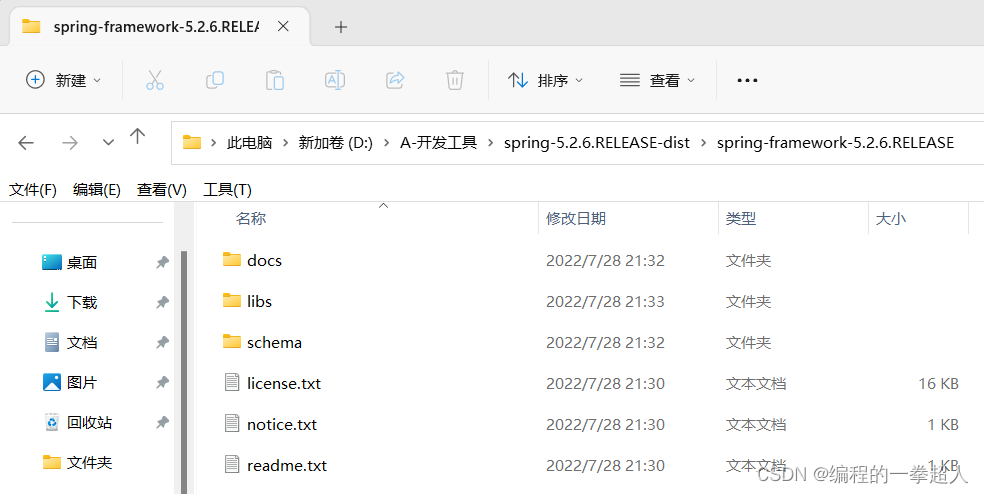Open 文件夹 in the sidebar
The width and height of the screenshot is (984, 494).
(x=91, y=463)
